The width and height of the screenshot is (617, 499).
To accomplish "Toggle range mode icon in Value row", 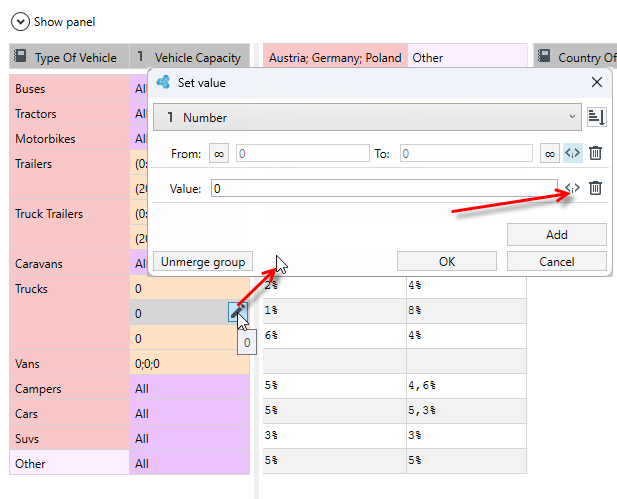I will click(x=573, y=188).
